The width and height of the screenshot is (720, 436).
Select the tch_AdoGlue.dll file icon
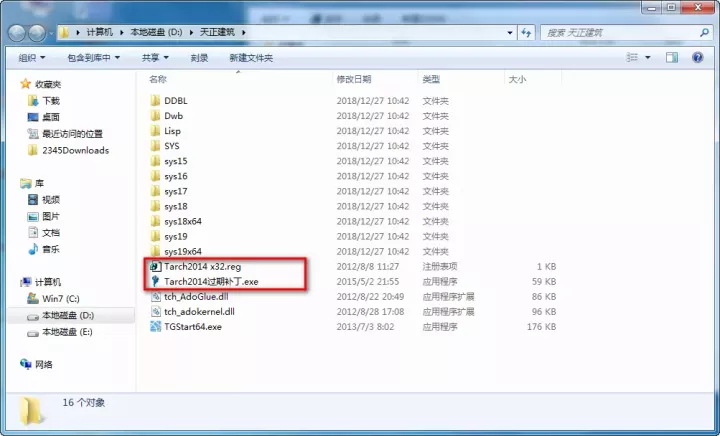point(155,297)
